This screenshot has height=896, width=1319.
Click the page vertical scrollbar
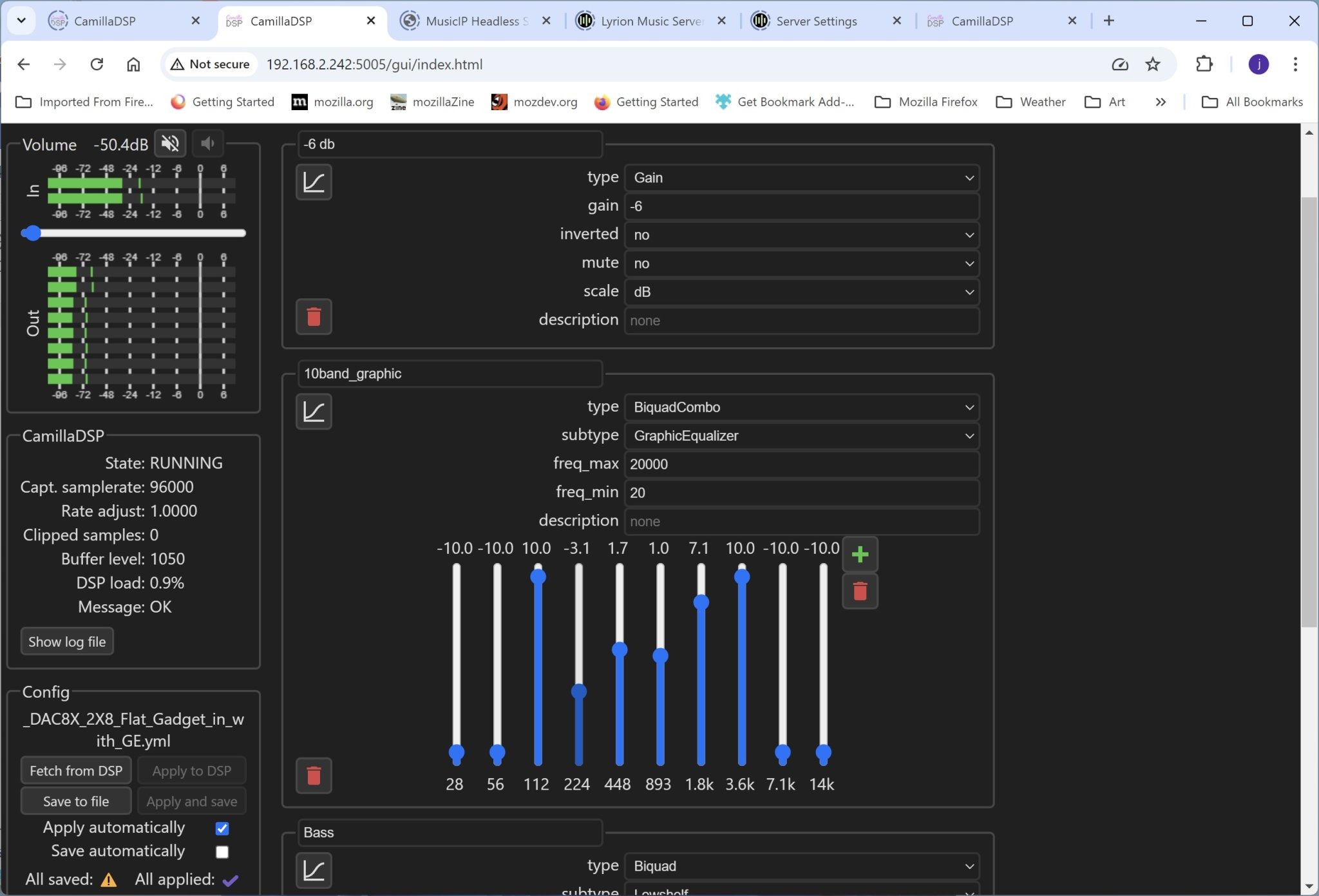pyautogui.click(x=1309, y=412)
